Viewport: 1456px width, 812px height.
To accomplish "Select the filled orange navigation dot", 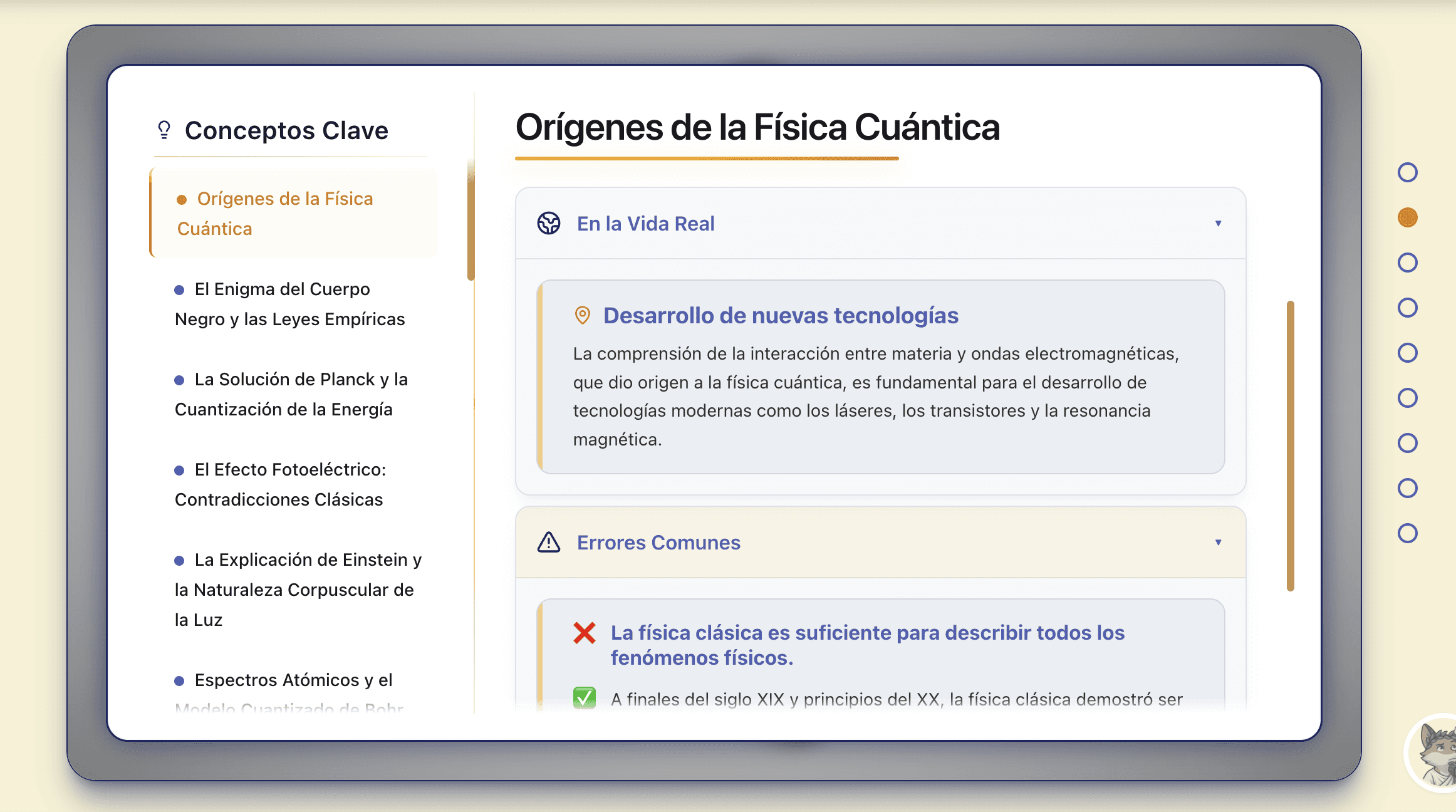I will [x=1408, y=217].
